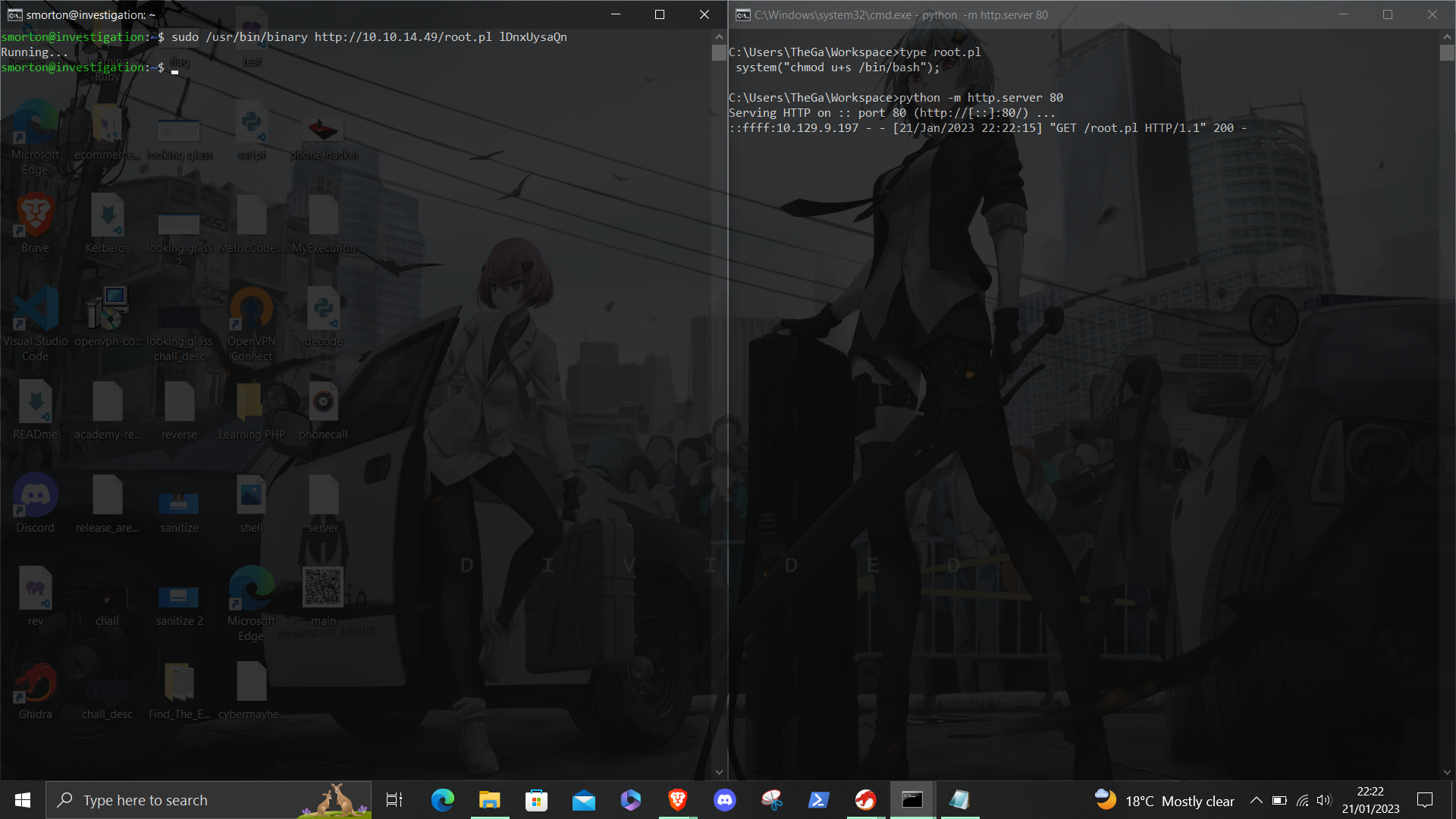Click the volume icon in the system tray
This screenshot has height=819, width=1456.
tap(1324, 800)
